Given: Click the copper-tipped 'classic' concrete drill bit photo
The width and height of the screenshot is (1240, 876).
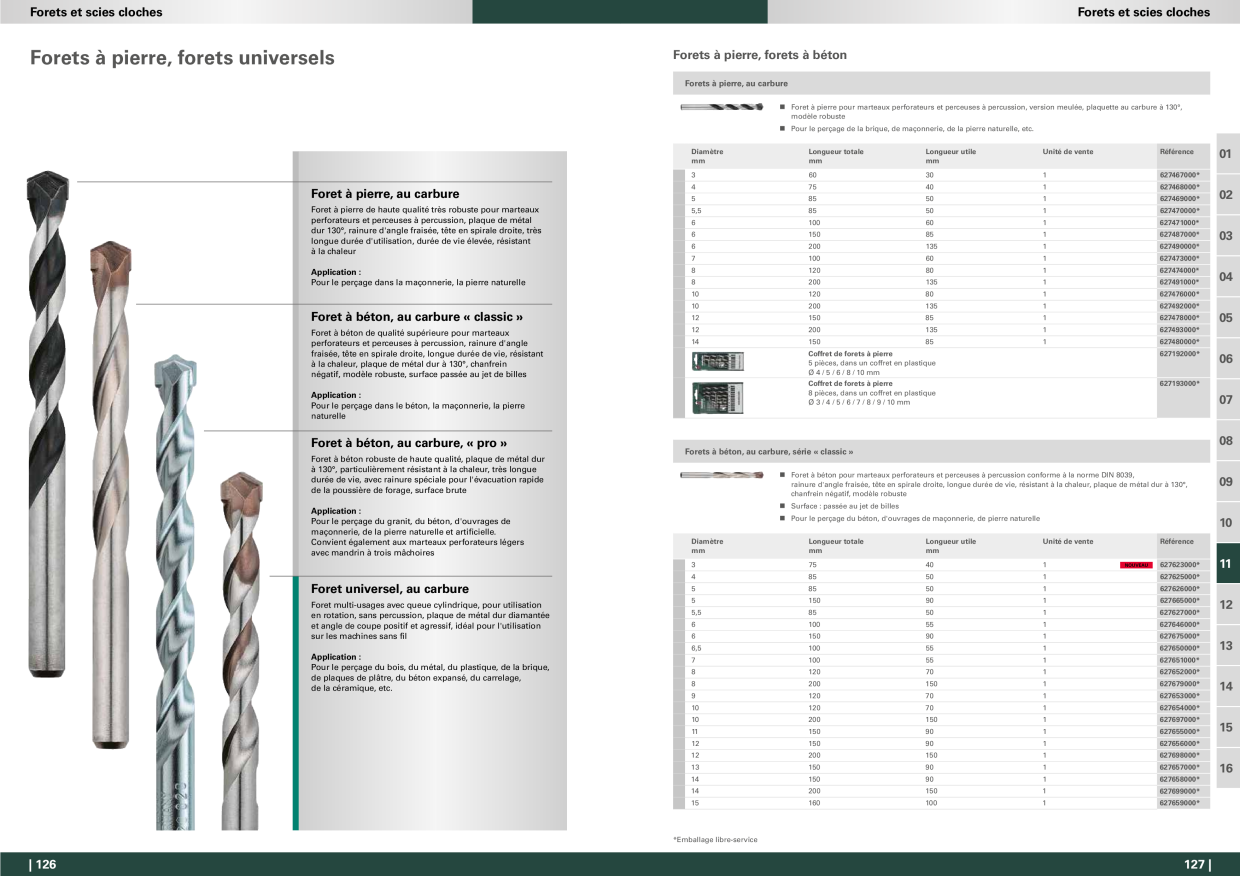Looking at the screenshot, I should [x=109, y=495].
